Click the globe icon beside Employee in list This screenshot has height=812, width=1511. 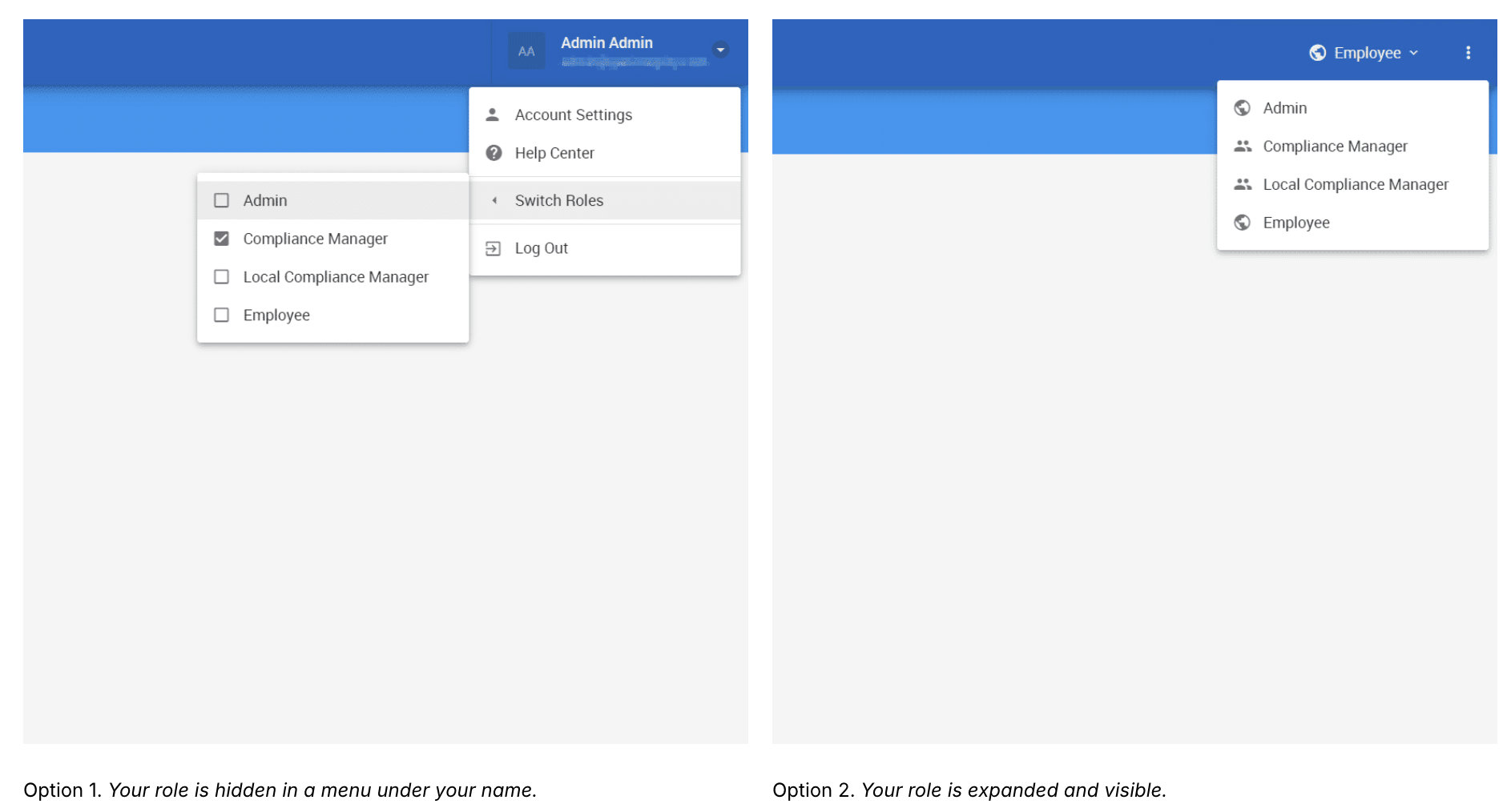click(1242, 223)
